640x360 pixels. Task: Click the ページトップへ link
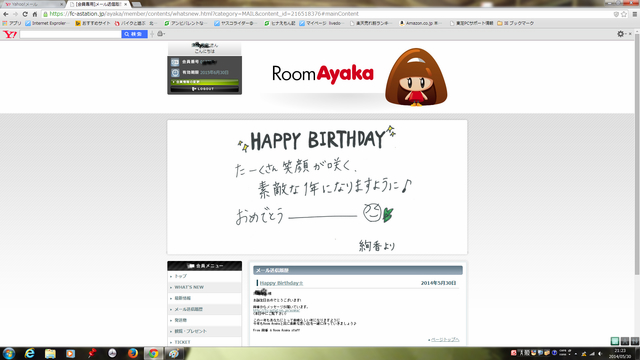tap(445, 340)
